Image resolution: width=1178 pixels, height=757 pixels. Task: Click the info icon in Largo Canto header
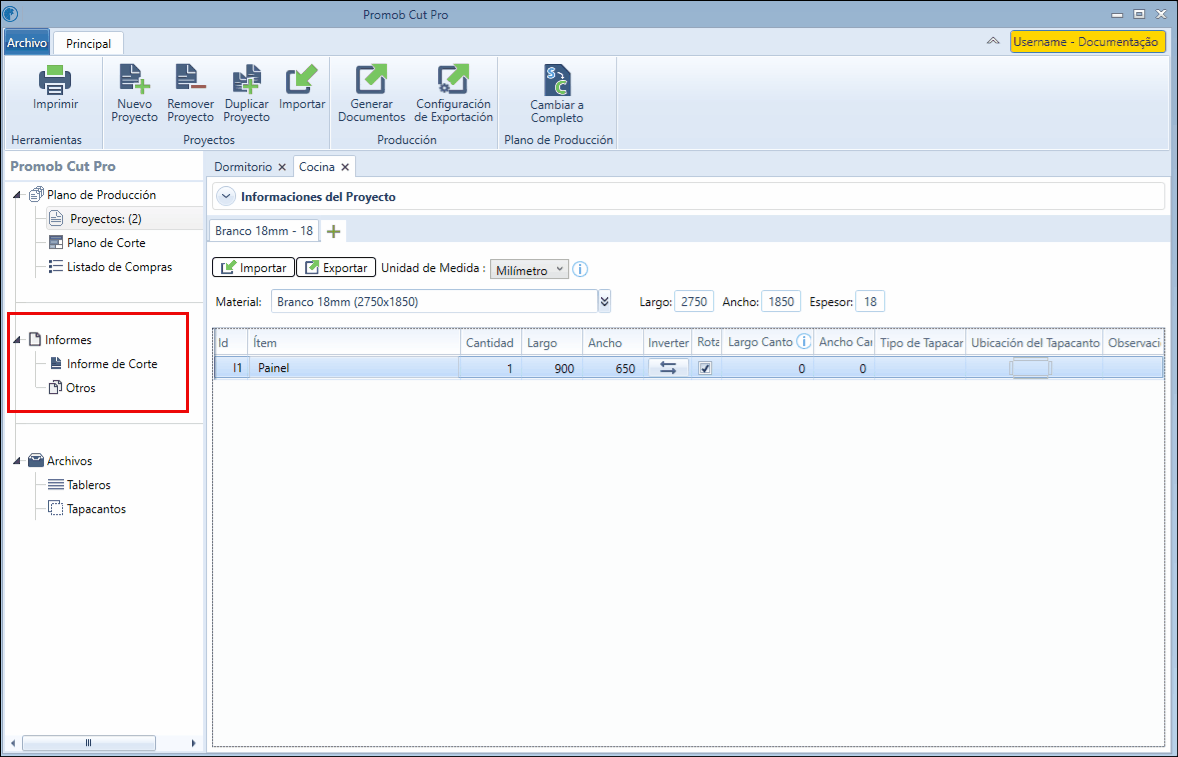pyautogui.click(x=804, y=342)
